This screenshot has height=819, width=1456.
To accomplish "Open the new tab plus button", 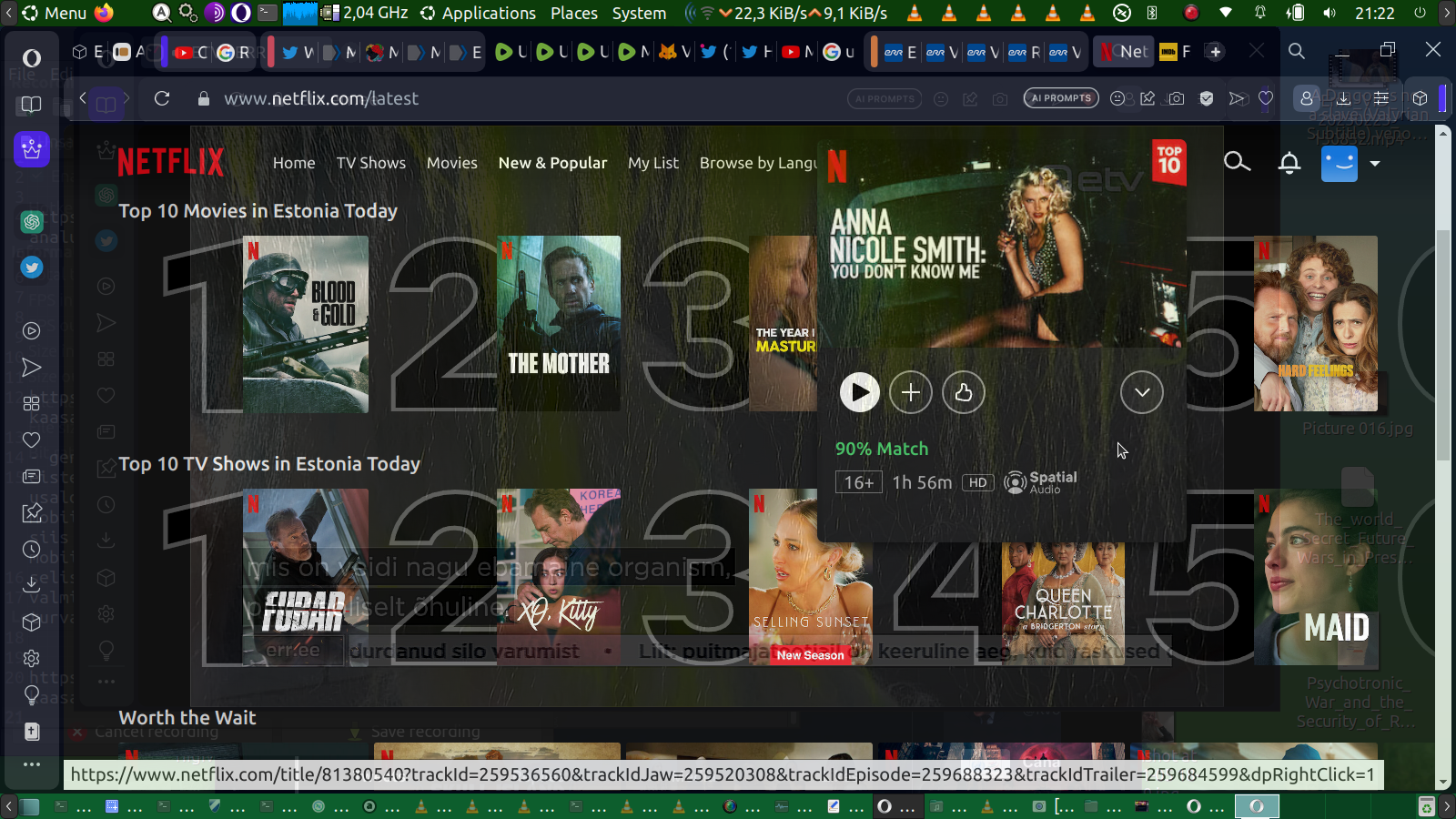I will pos(1215,52).
